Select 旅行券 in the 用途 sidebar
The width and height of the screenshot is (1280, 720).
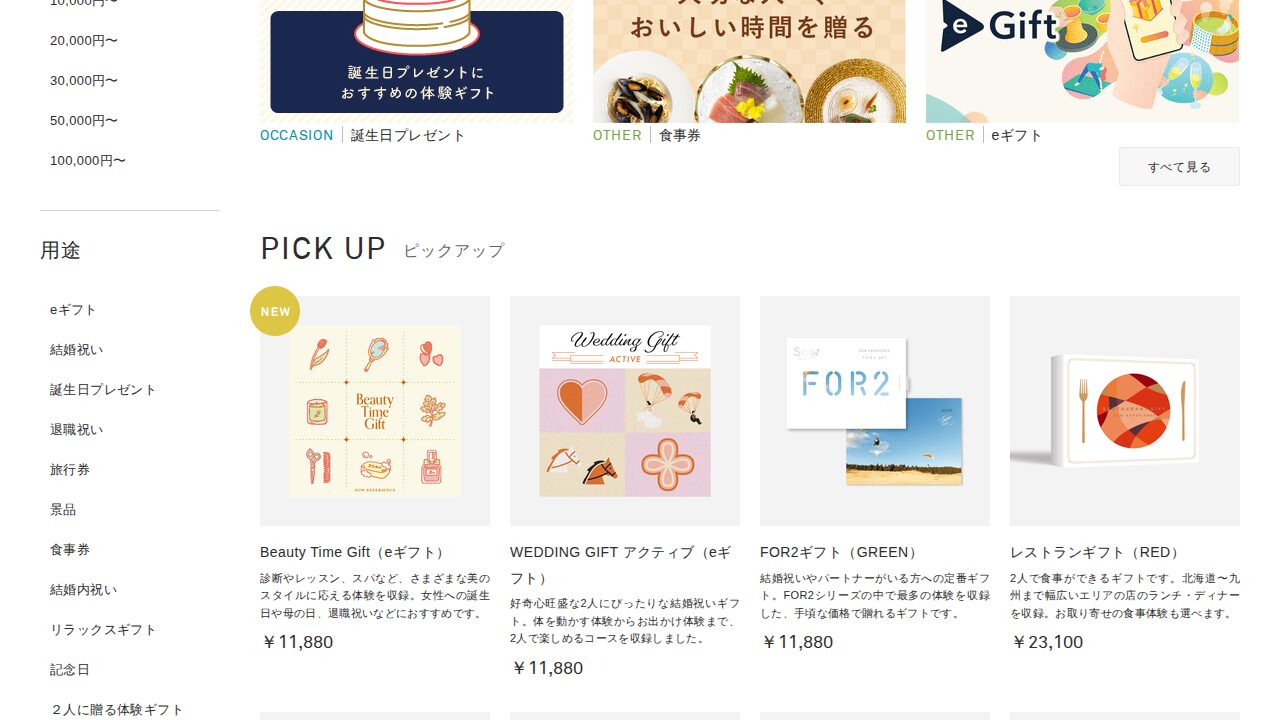pos(70,470)
